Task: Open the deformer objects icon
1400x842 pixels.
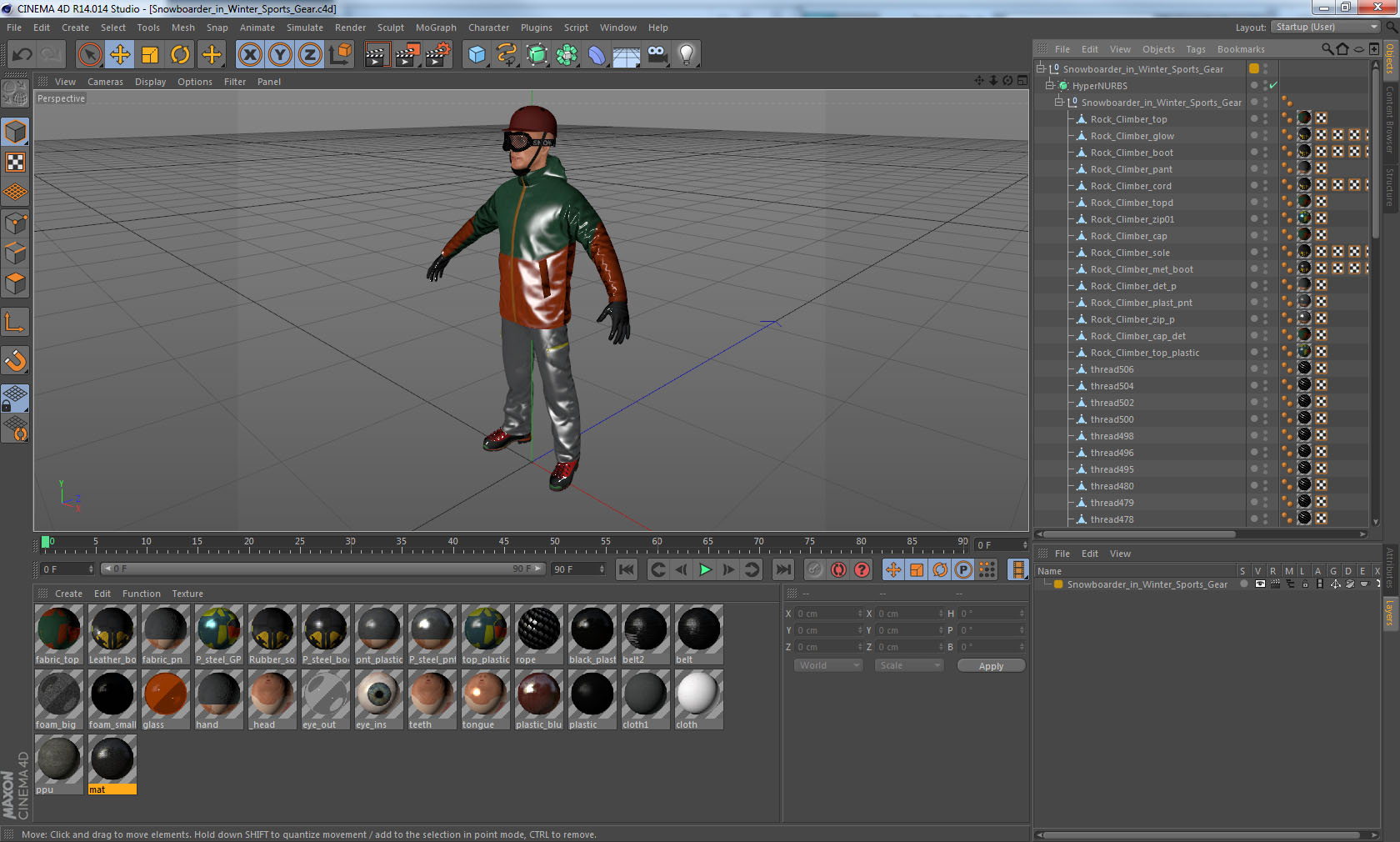Action: pos(597,55)
